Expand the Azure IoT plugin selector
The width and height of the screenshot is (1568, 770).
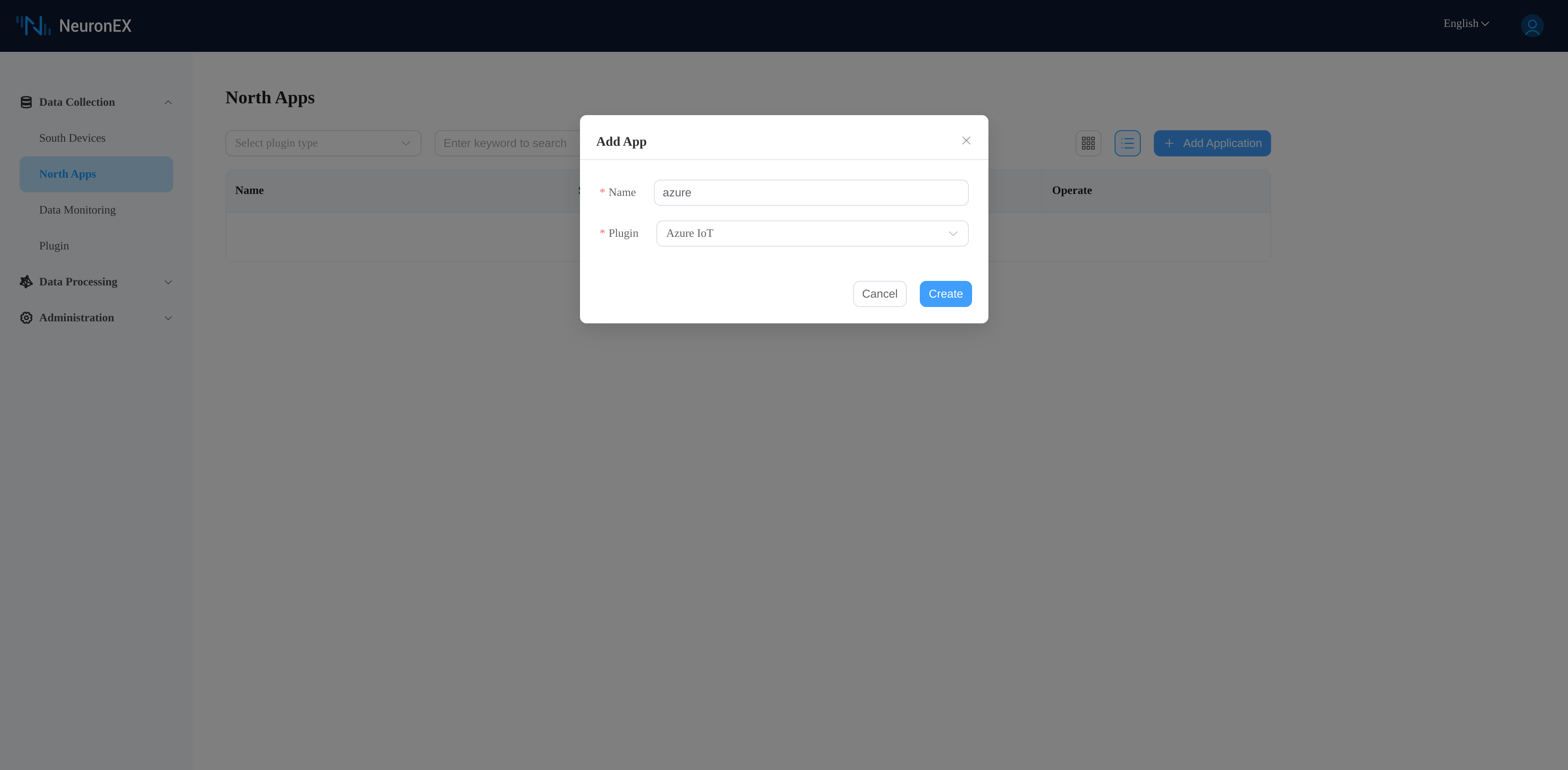(951, 233)
